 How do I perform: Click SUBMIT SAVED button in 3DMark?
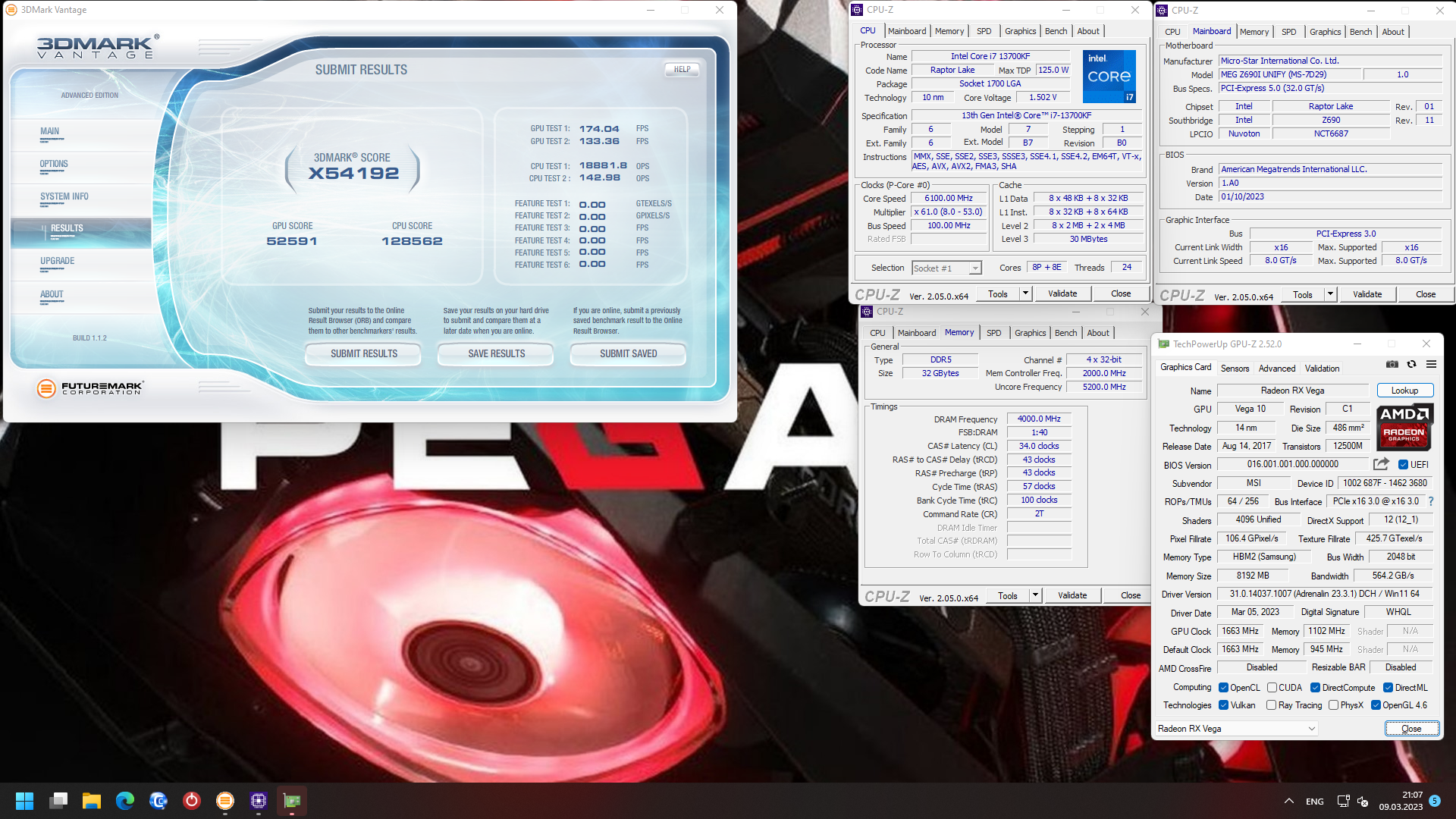629,354
